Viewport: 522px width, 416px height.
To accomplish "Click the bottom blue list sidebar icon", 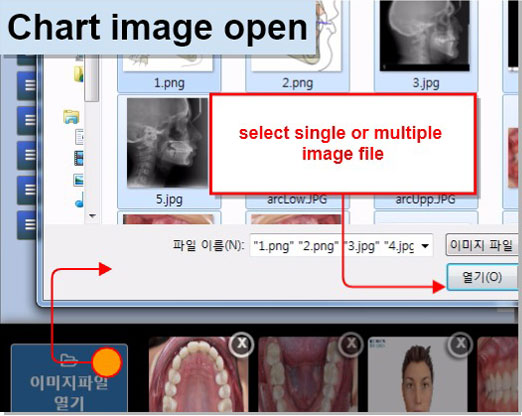I will point(27,224).
